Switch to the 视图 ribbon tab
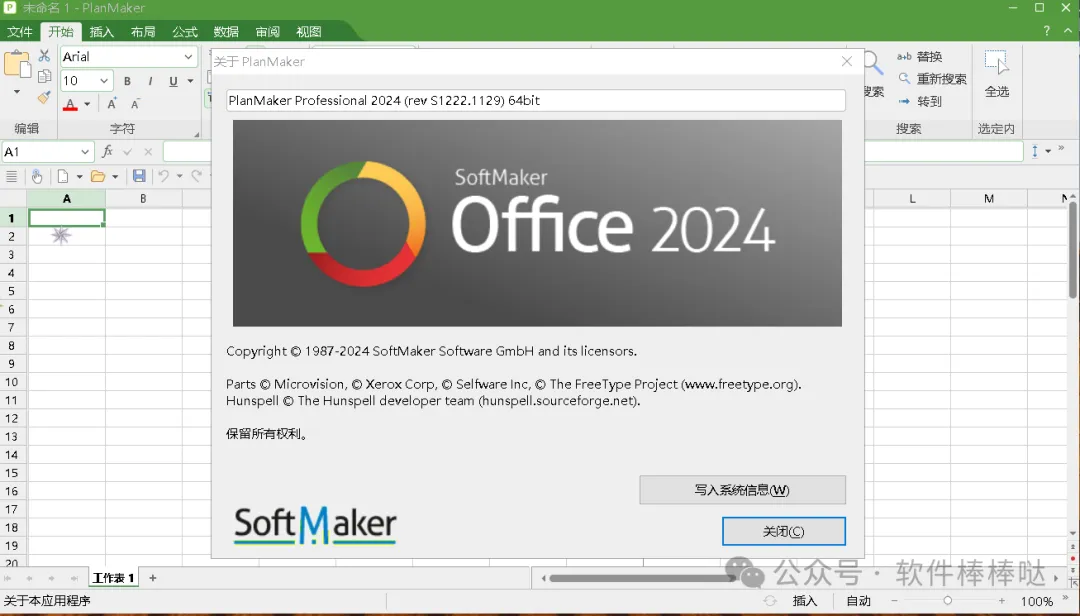Viewport: 1080px width, 616px height. point(309,32)
